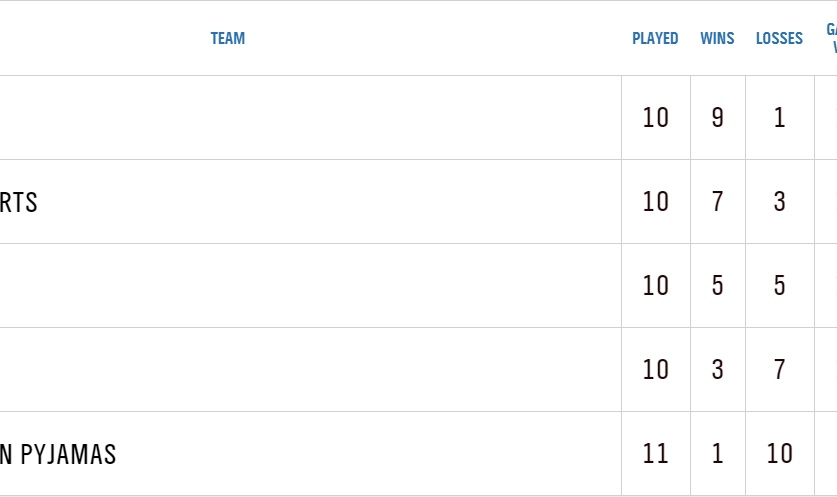Select the first row's losses value of 1
837x497 pixels.
[x=779, y=118]
